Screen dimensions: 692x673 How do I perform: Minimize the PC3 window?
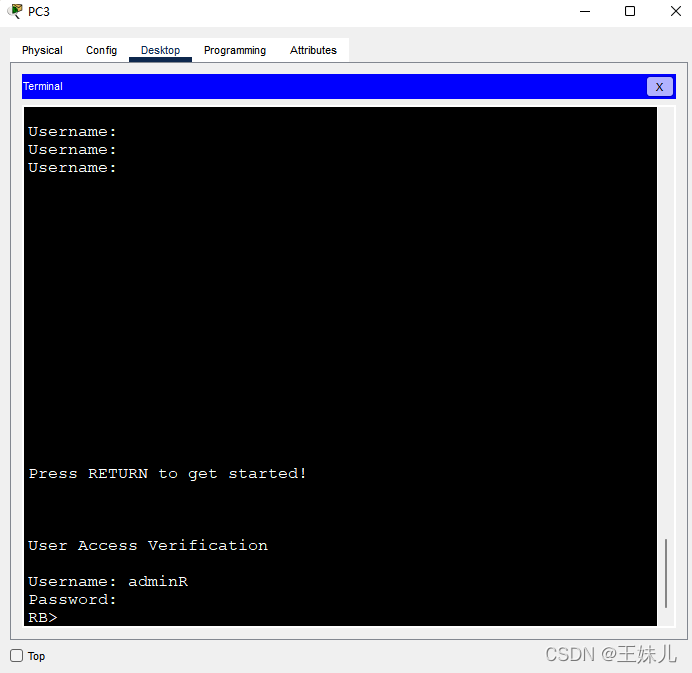pyautogui.click(x=585, y=11)
